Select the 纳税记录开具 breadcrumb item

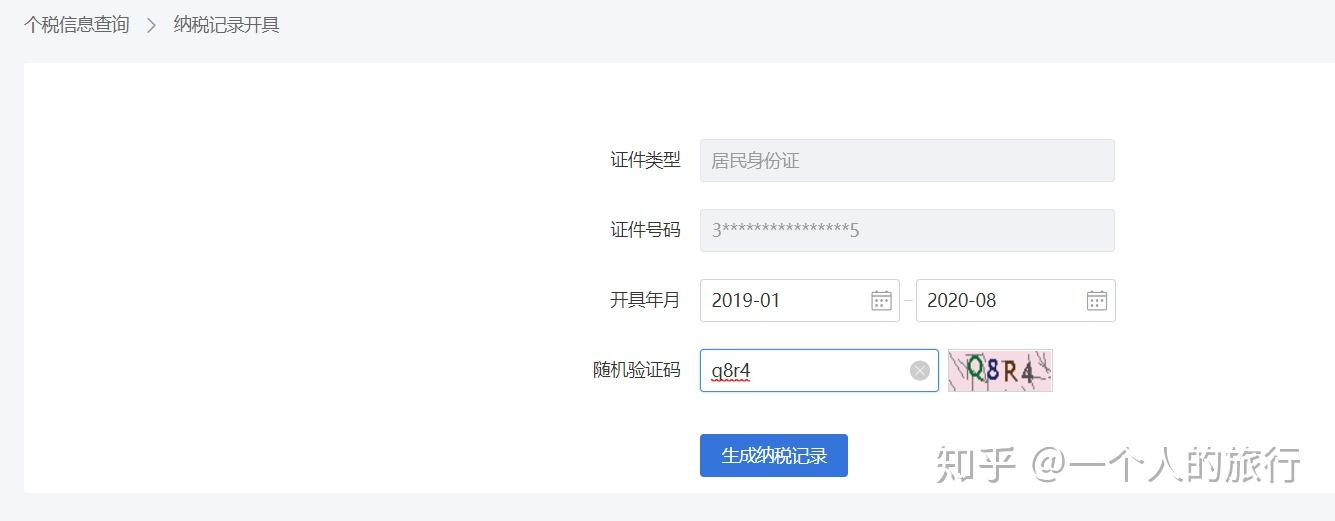[226, 25]
